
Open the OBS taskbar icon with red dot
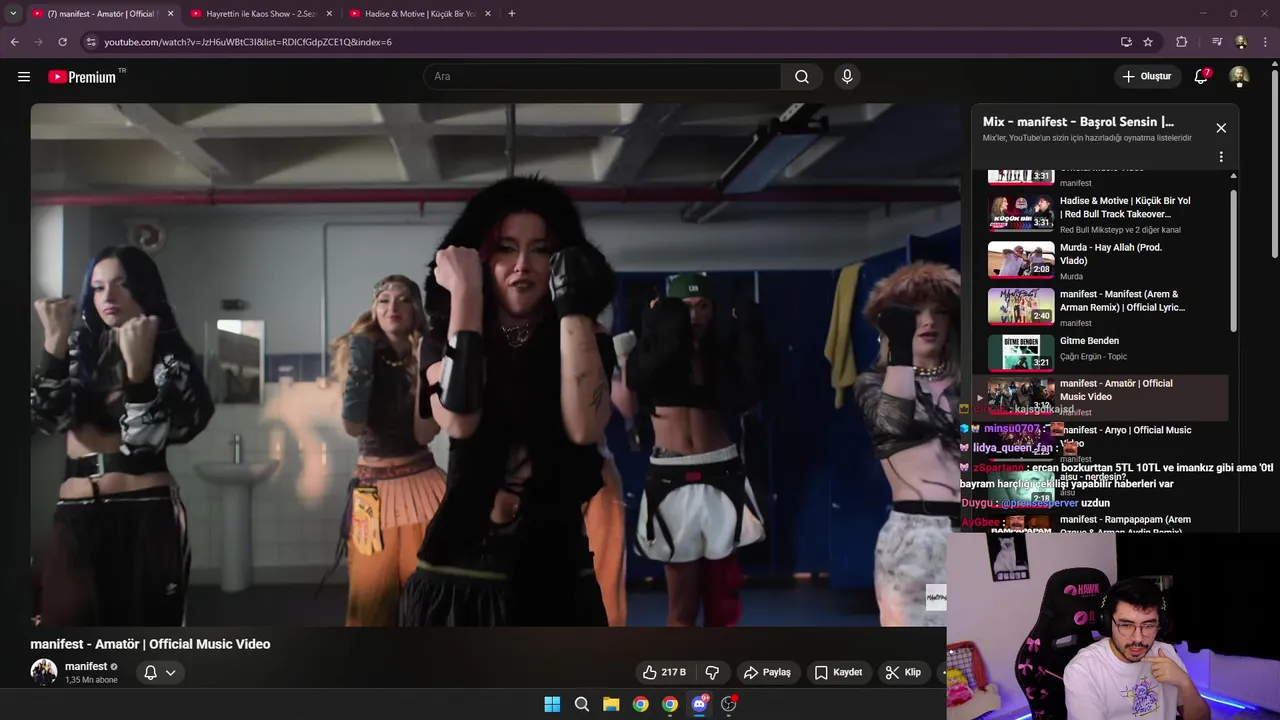729,704
